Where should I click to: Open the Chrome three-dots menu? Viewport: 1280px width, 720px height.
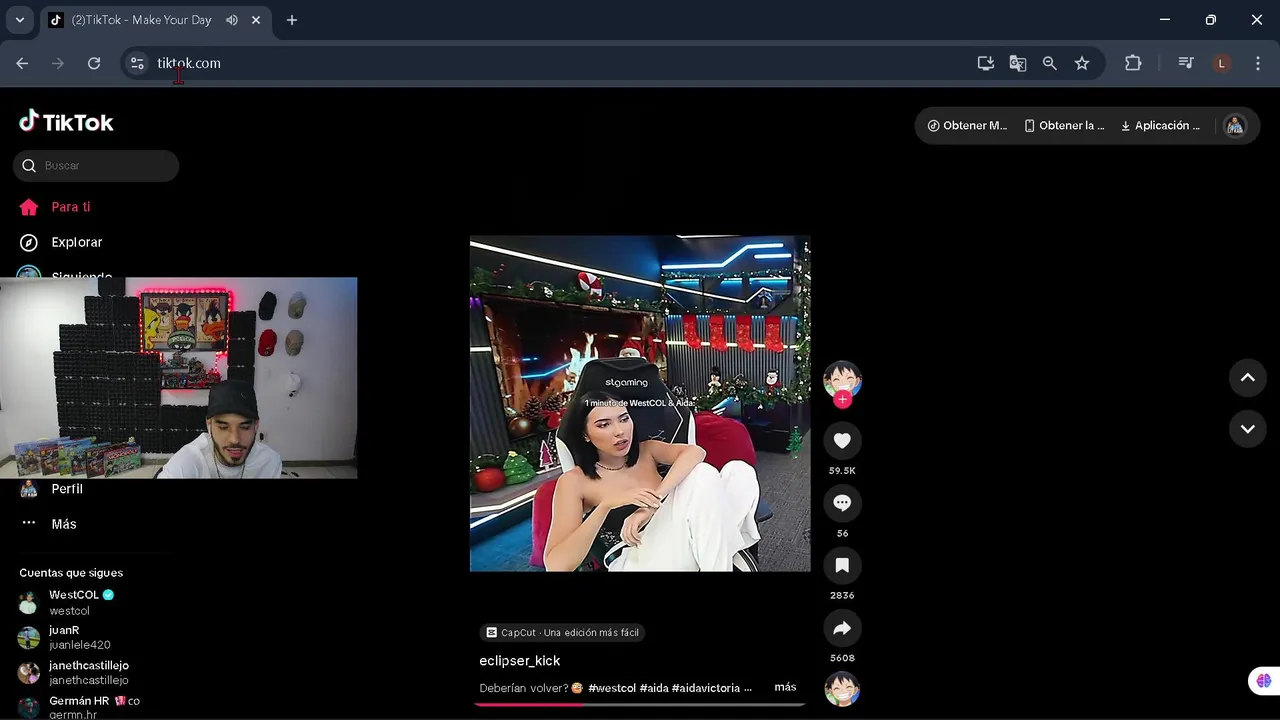coord(1257,63)
